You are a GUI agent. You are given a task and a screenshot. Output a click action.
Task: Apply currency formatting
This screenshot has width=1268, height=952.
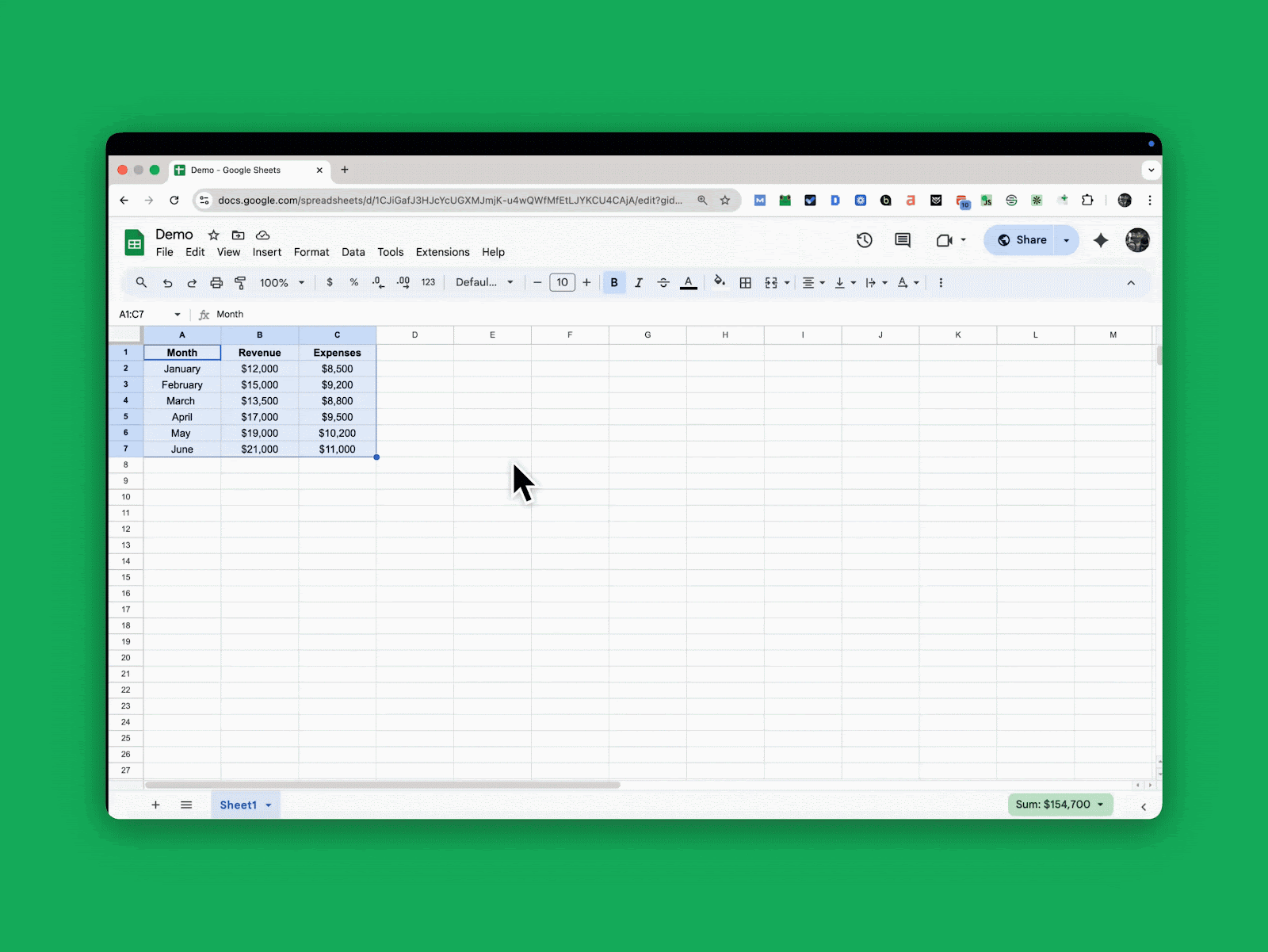point(330,282)
